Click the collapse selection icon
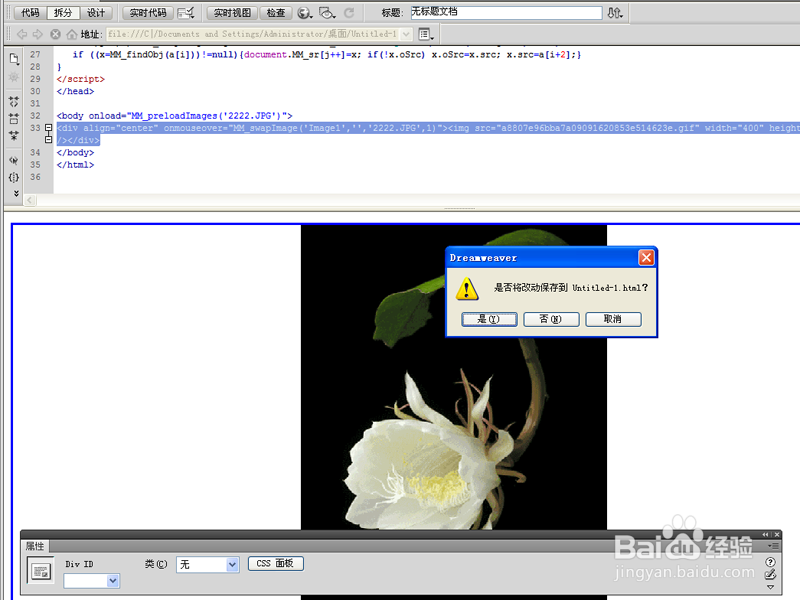800x600 pixels. tap(14, 118)
